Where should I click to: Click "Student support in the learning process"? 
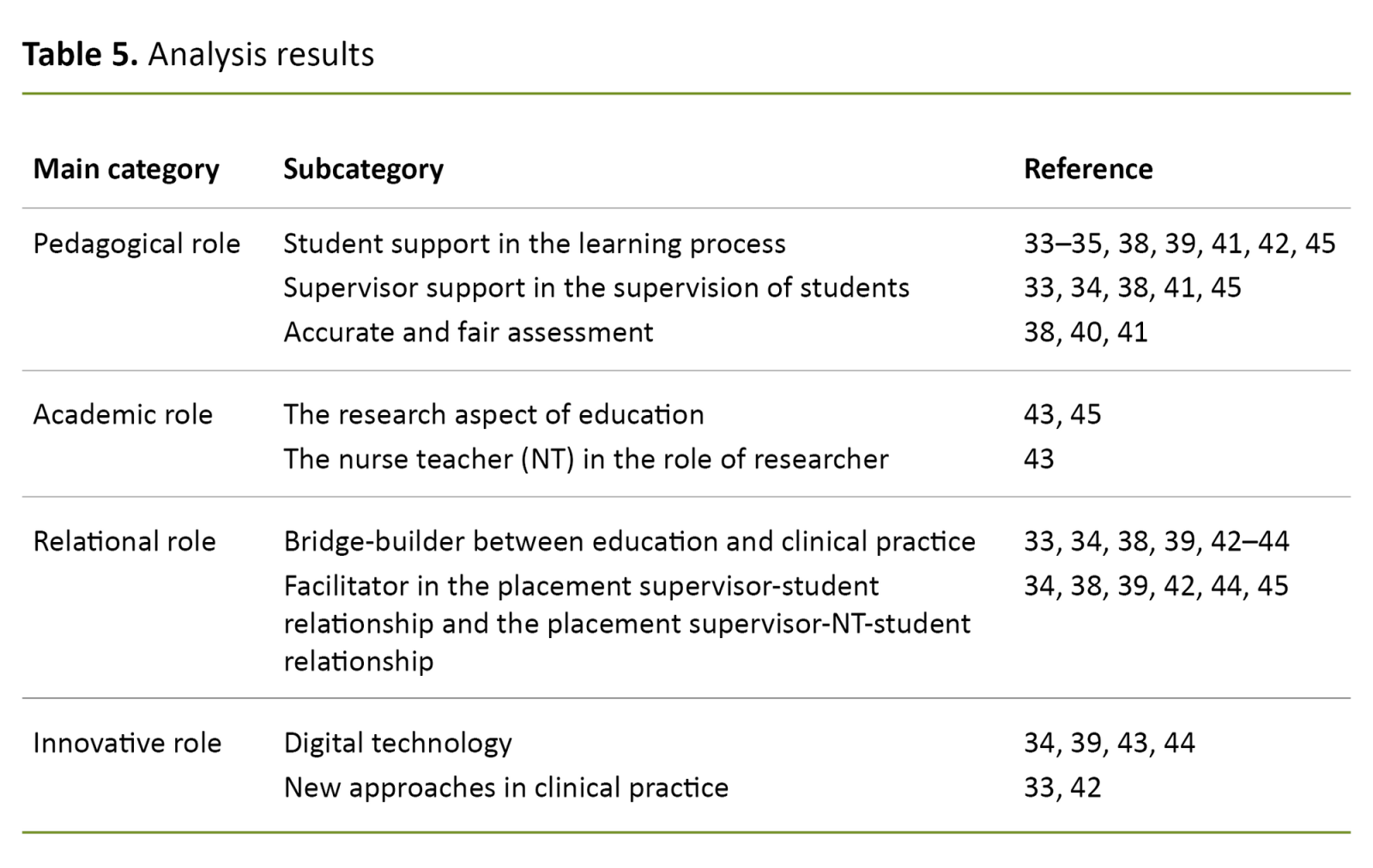(x=534, y=244)
